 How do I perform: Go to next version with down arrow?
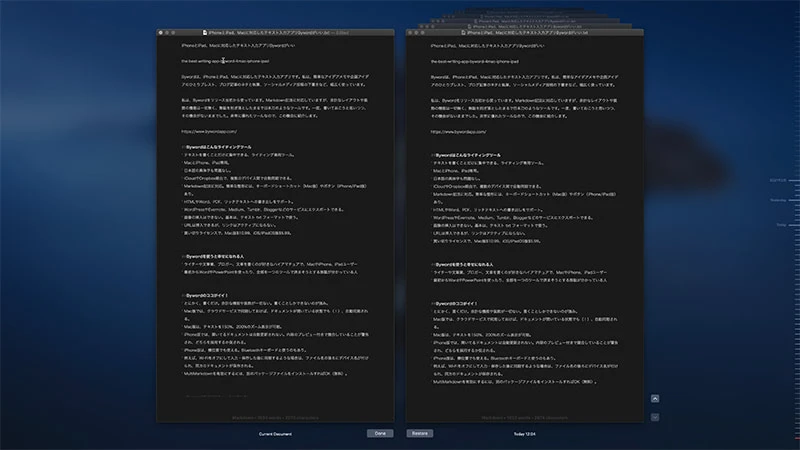coord(654,414)
